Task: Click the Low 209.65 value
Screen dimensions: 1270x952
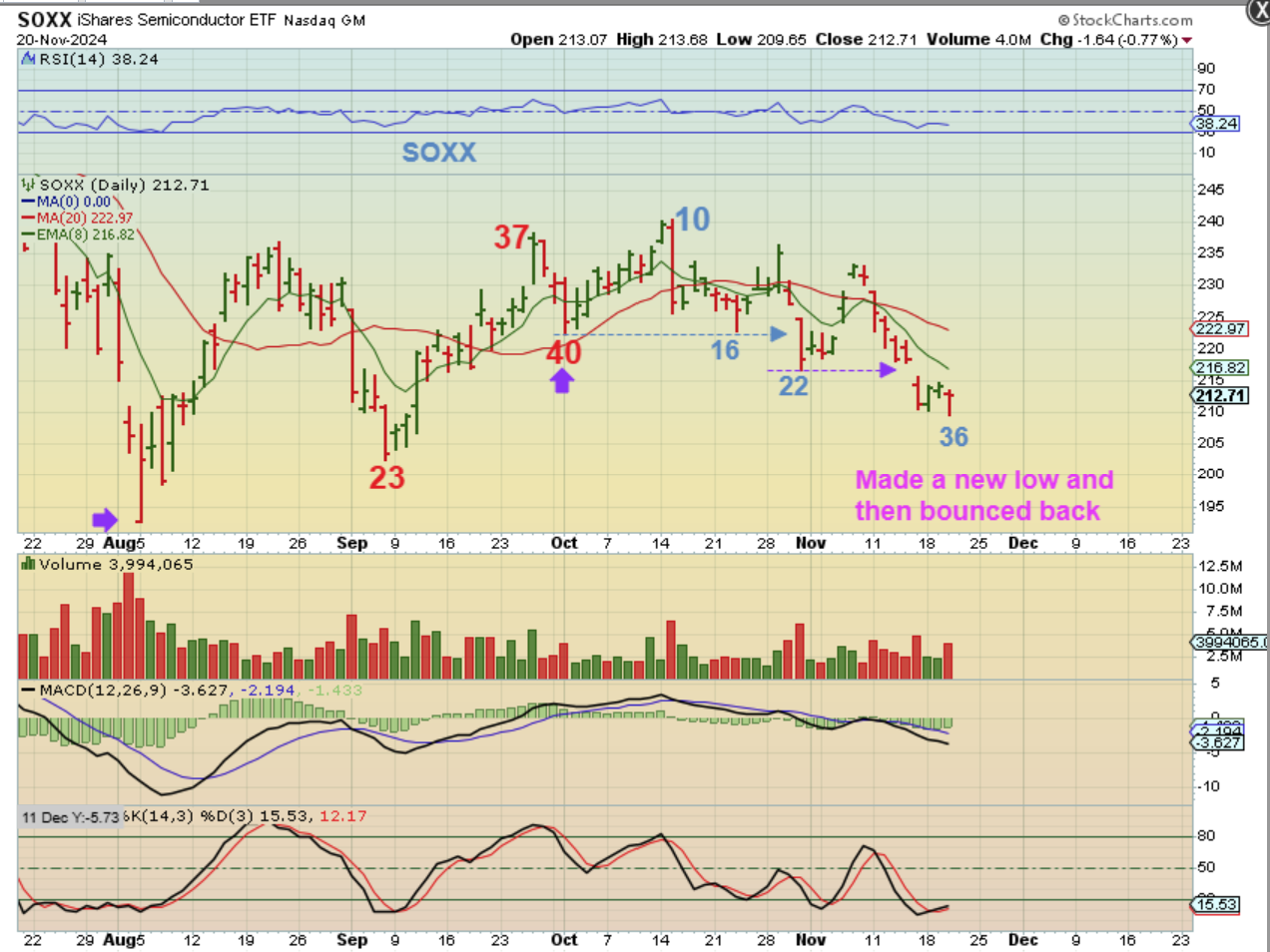Action: coord(761,40)
